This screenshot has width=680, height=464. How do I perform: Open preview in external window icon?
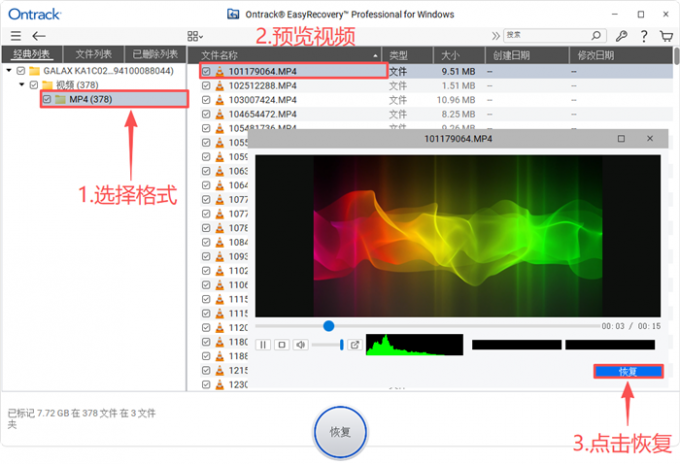click(355, 345)
